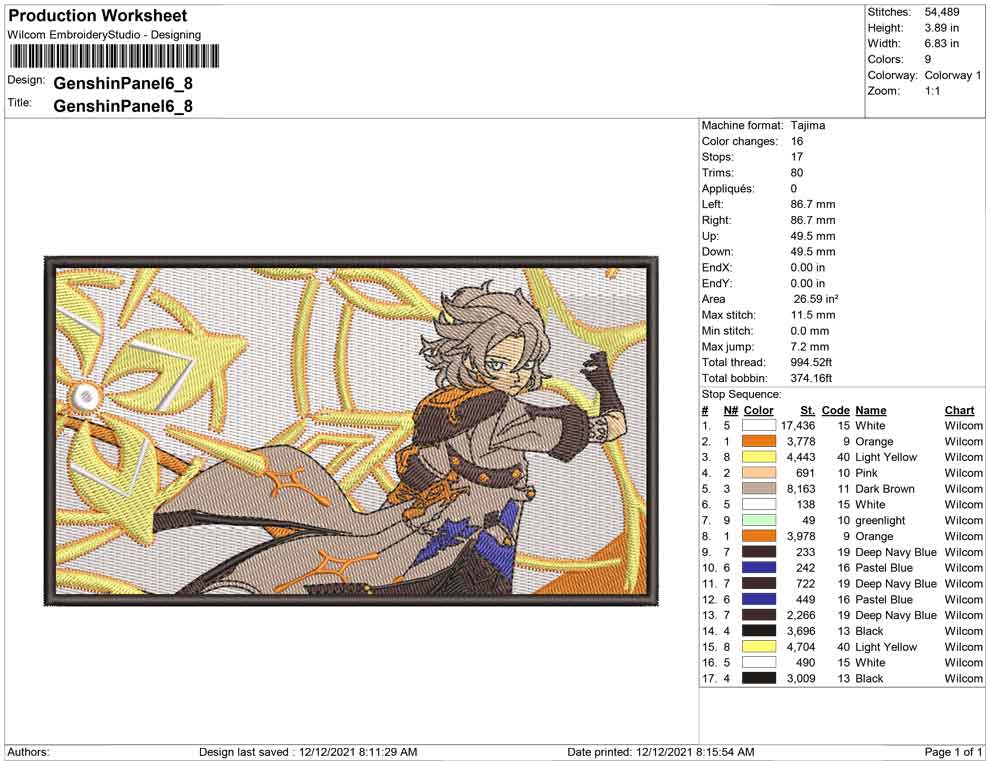Image resolution: width=990 pixels, height=762 pixels.
Task: Click the Appliqués label
Action: click(728, 189)
